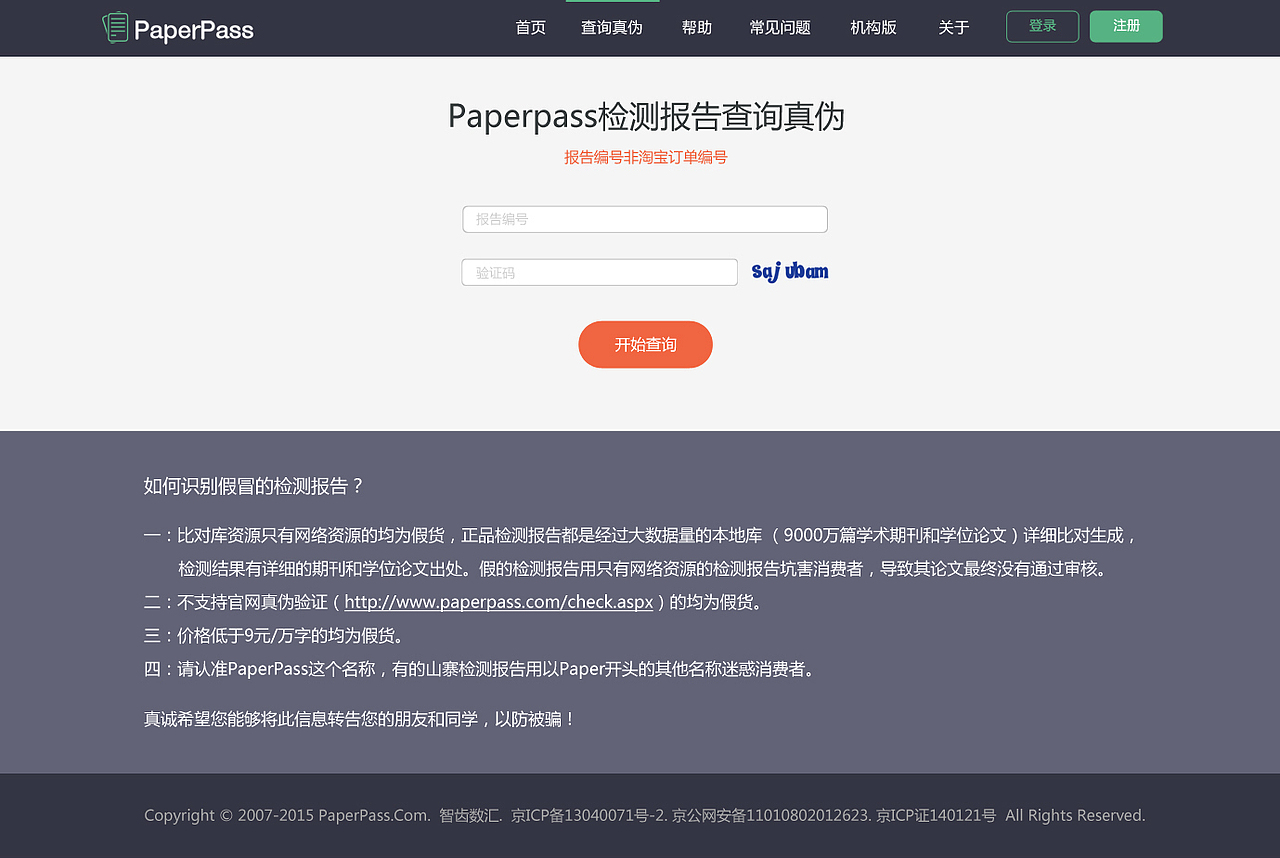Open the 机构版 section
Image resolution: width=1280 pixels, height=858 pixels.
872,27
